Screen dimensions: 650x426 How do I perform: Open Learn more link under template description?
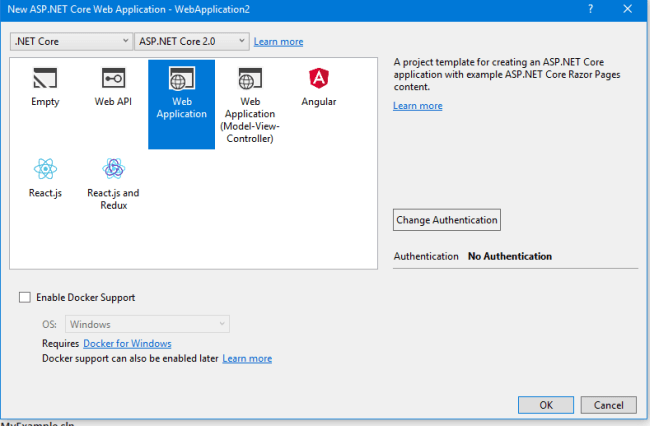[x=417, y=106]
